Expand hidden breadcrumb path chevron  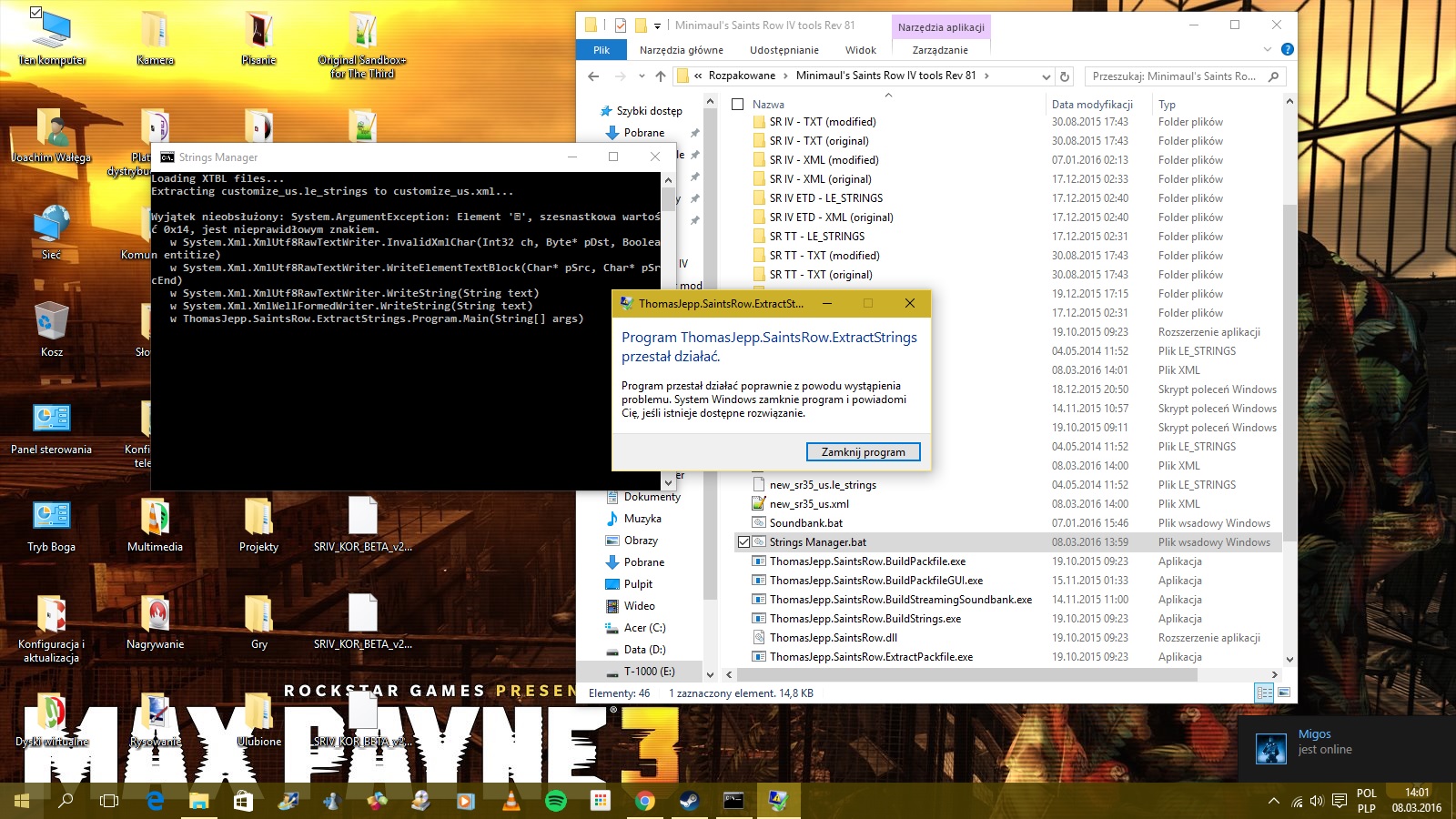coord(698,76)
